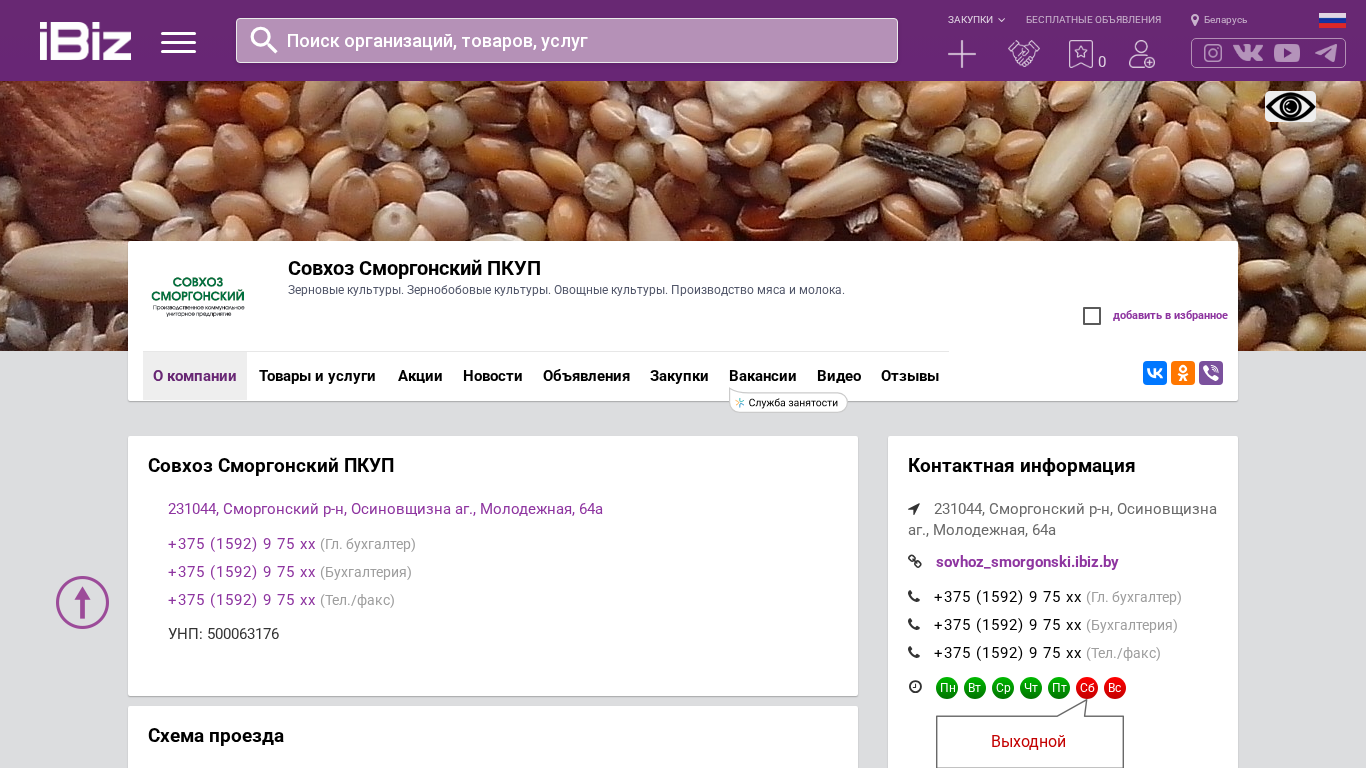Open the language flag selector
The image size is (1366, 768).
(x=1332, y=20)
